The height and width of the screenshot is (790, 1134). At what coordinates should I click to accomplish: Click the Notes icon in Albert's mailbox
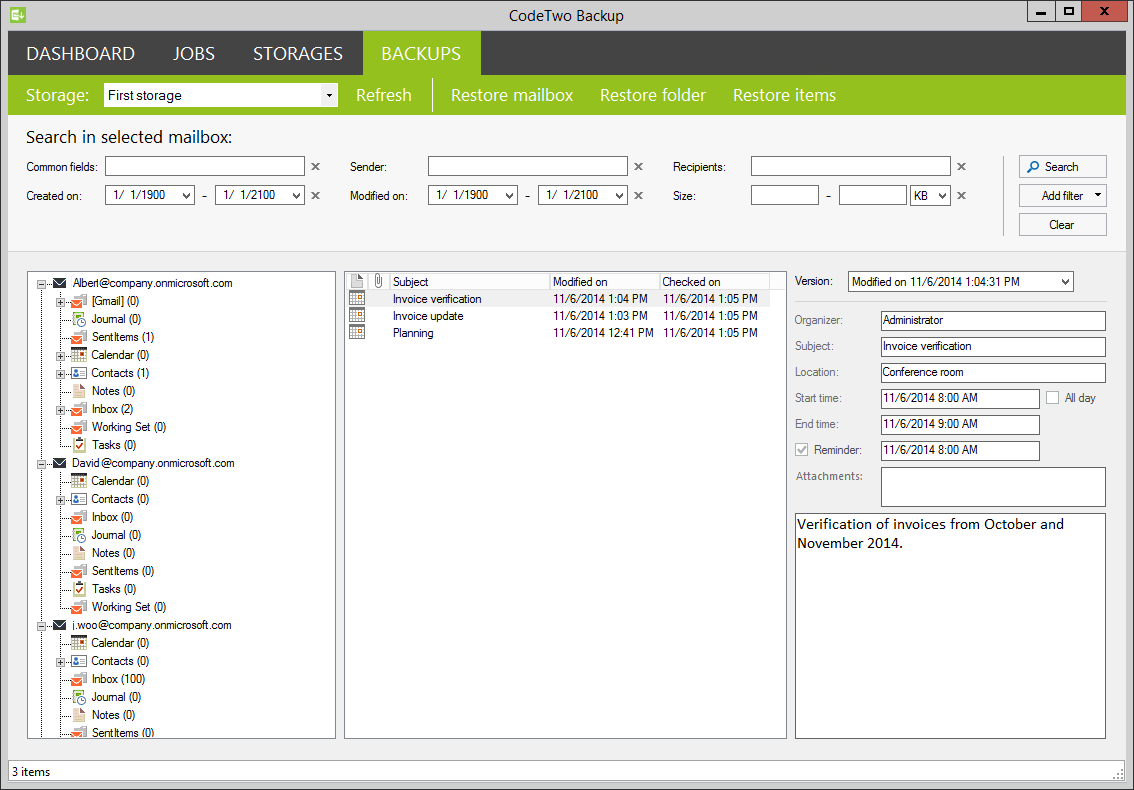79,391
